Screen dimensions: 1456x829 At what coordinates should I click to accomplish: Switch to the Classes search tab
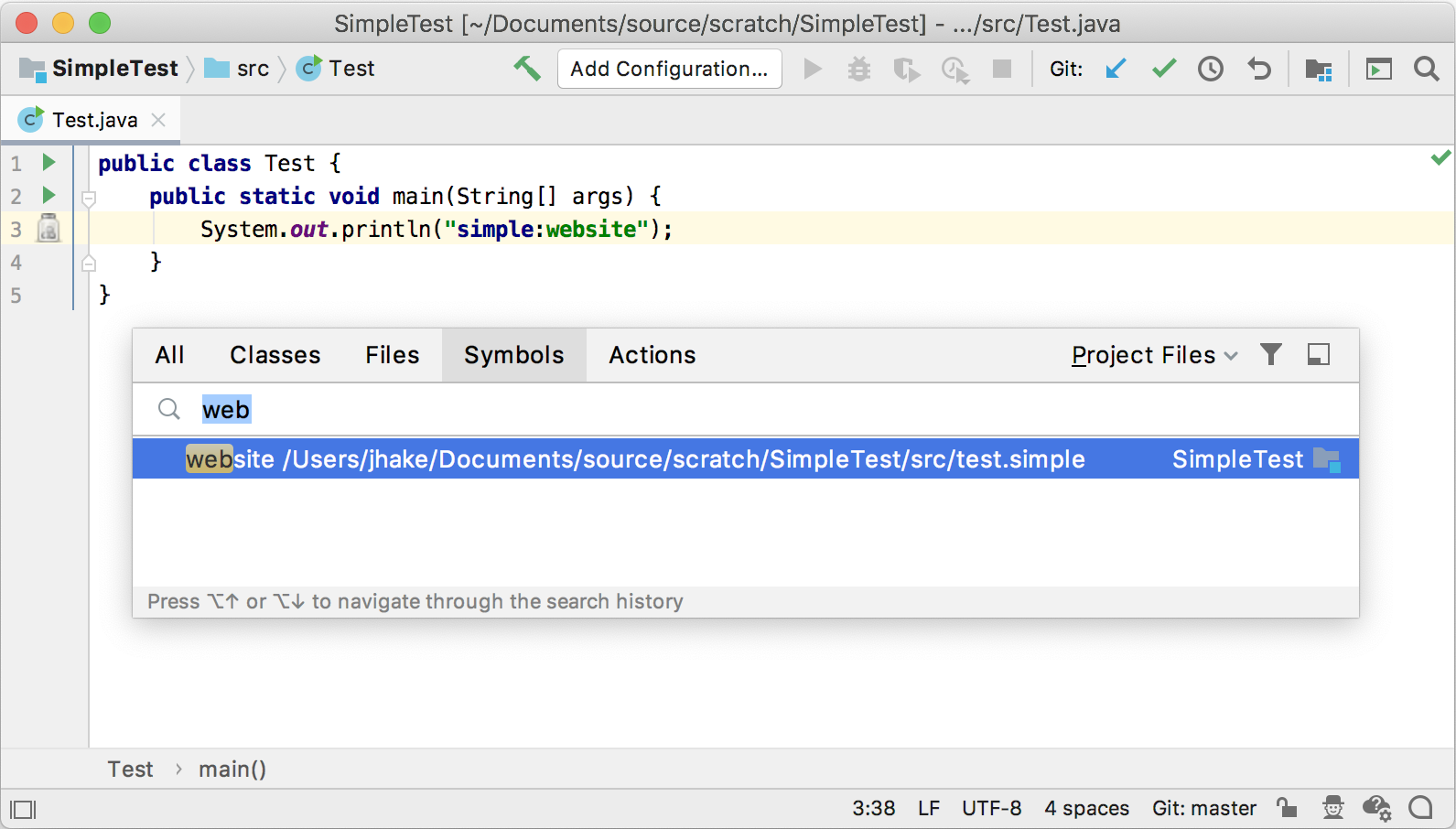(275, 355)
